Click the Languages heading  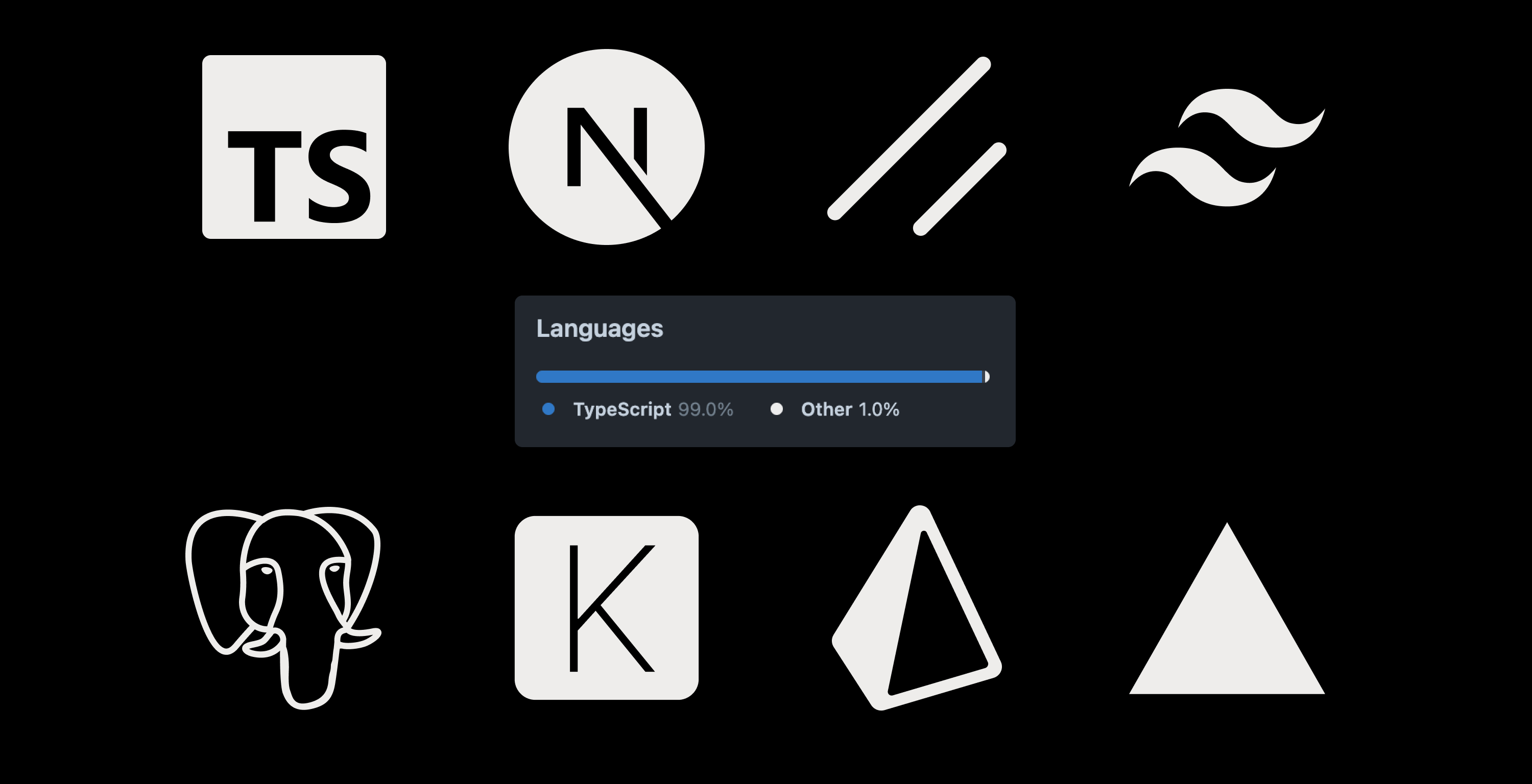(x=600, y=329)
